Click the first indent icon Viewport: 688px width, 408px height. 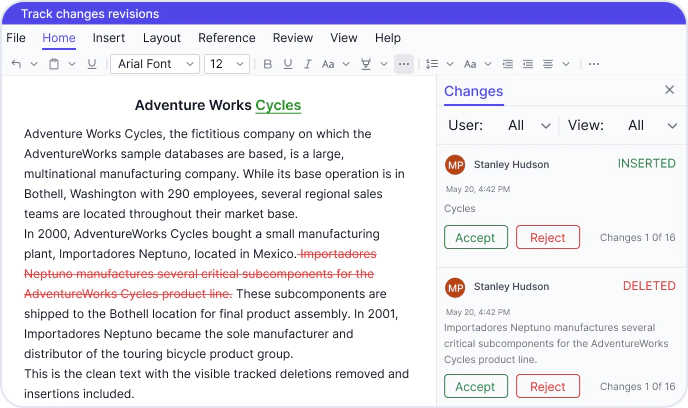click(508, 64)
